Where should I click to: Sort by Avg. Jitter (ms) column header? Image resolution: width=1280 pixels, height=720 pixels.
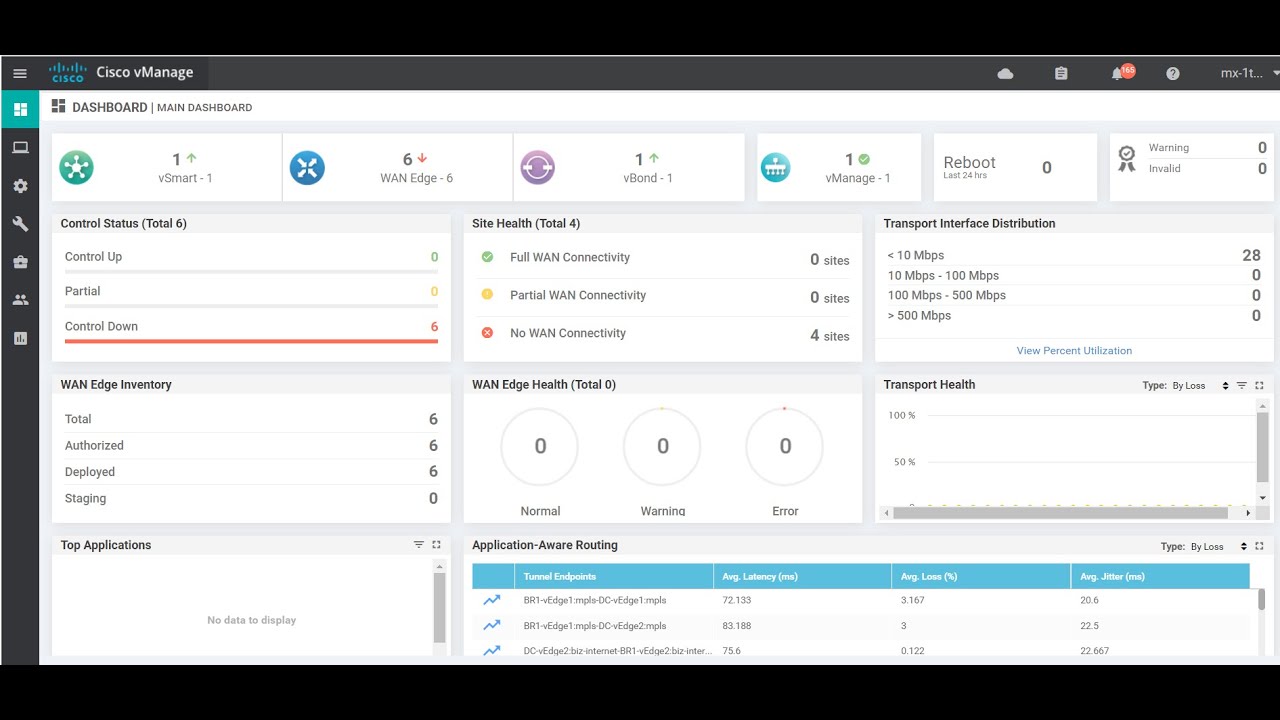[1160, 576]
